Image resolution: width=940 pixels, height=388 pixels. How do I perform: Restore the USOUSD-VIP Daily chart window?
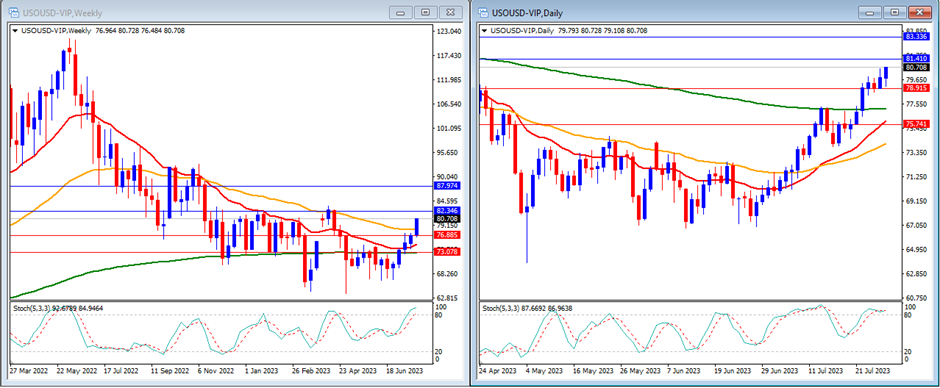(x=895, y=13)
